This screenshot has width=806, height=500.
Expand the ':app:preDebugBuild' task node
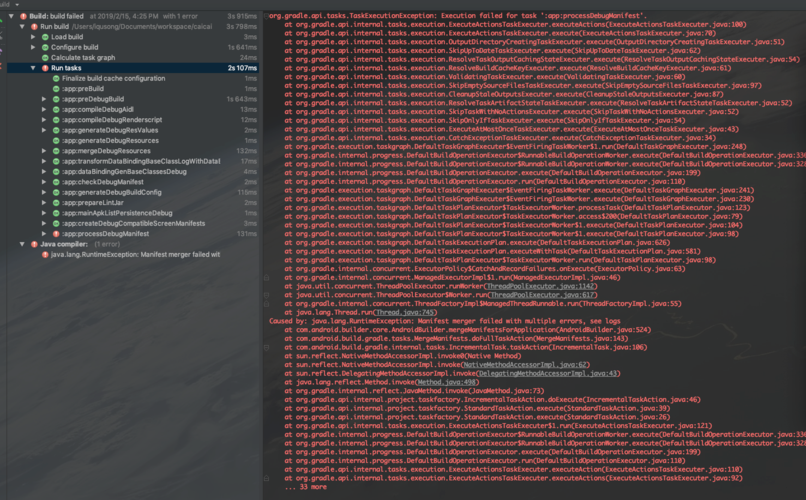coord(44,99)
